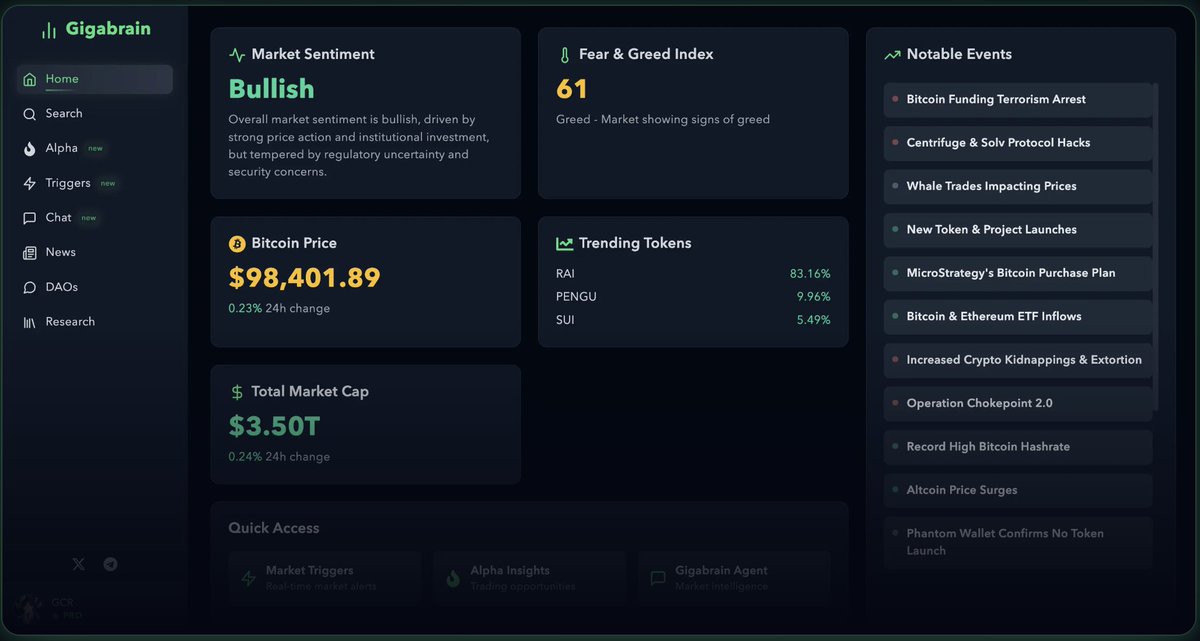The image size is (1200, 641).
Task: Open the Alpha section in sidebar
Action: point(95,148)
